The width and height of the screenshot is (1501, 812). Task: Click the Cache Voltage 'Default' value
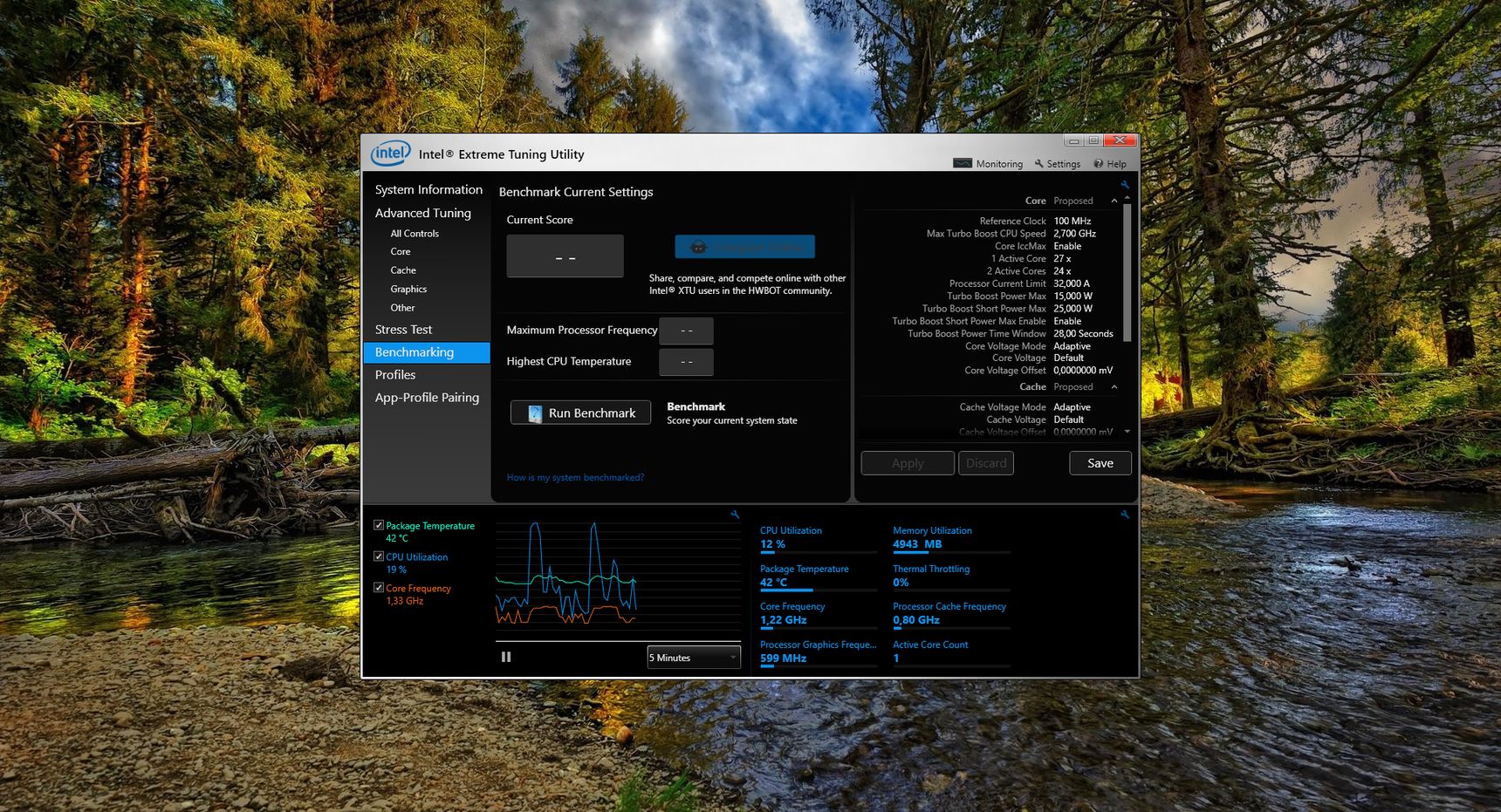1068,420
